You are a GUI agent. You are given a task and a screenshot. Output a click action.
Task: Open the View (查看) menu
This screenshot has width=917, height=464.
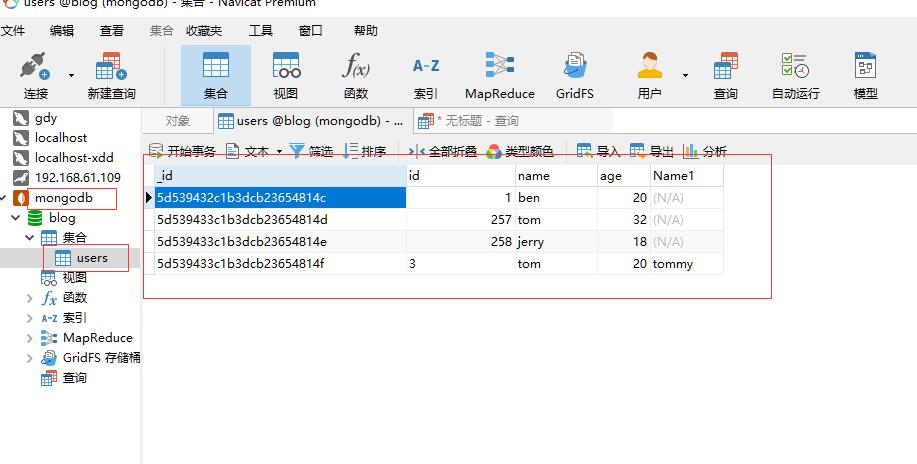(x=112, y=30)
